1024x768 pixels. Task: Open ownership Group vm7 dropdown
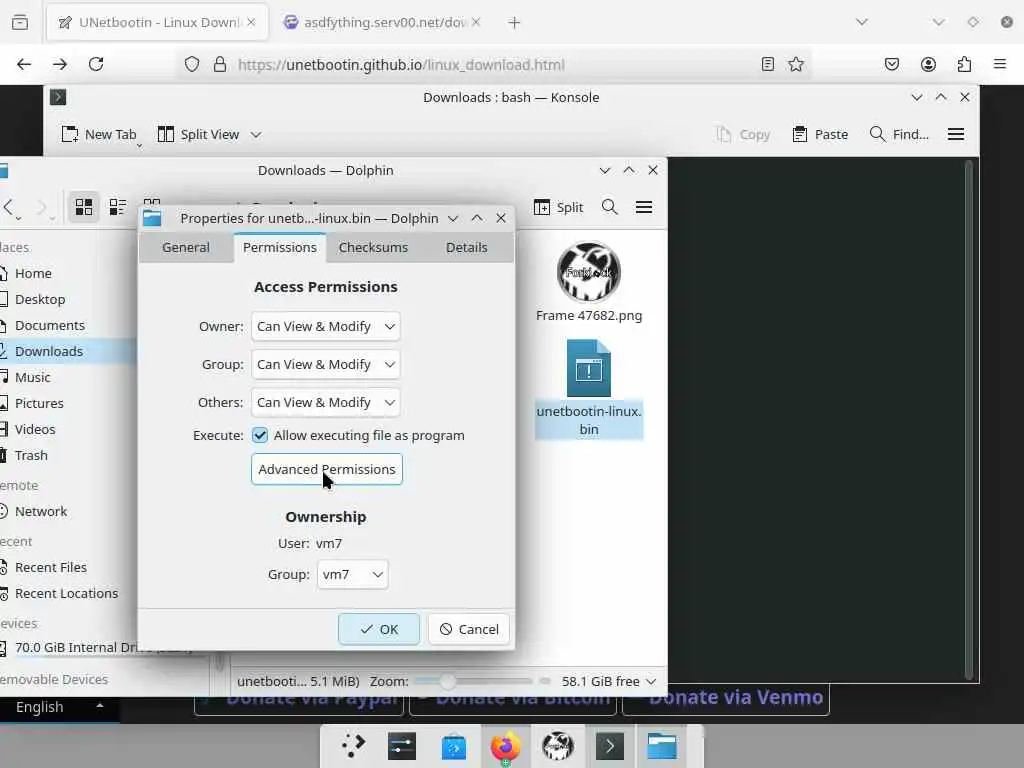(353, 574)
